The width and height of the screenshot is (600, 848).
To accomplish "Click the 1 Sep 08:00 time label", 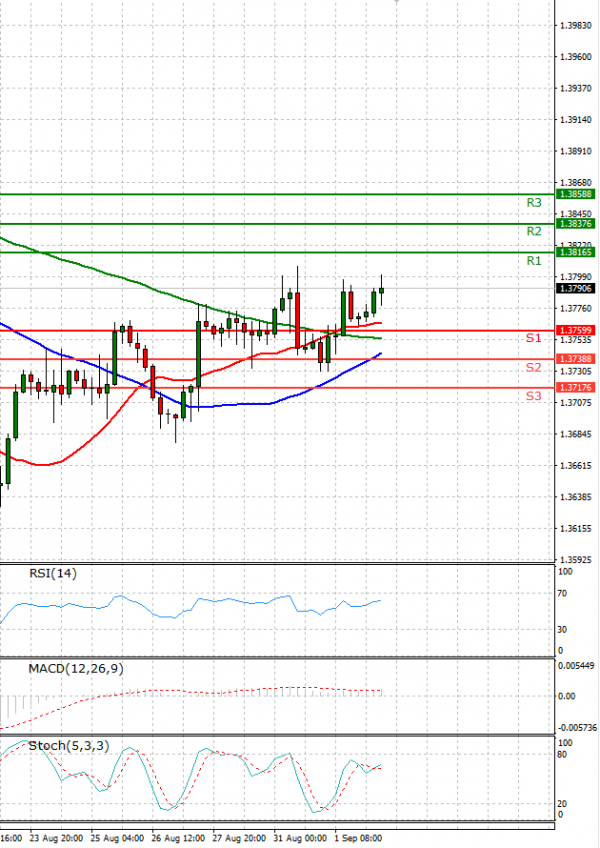I will 359,838.
